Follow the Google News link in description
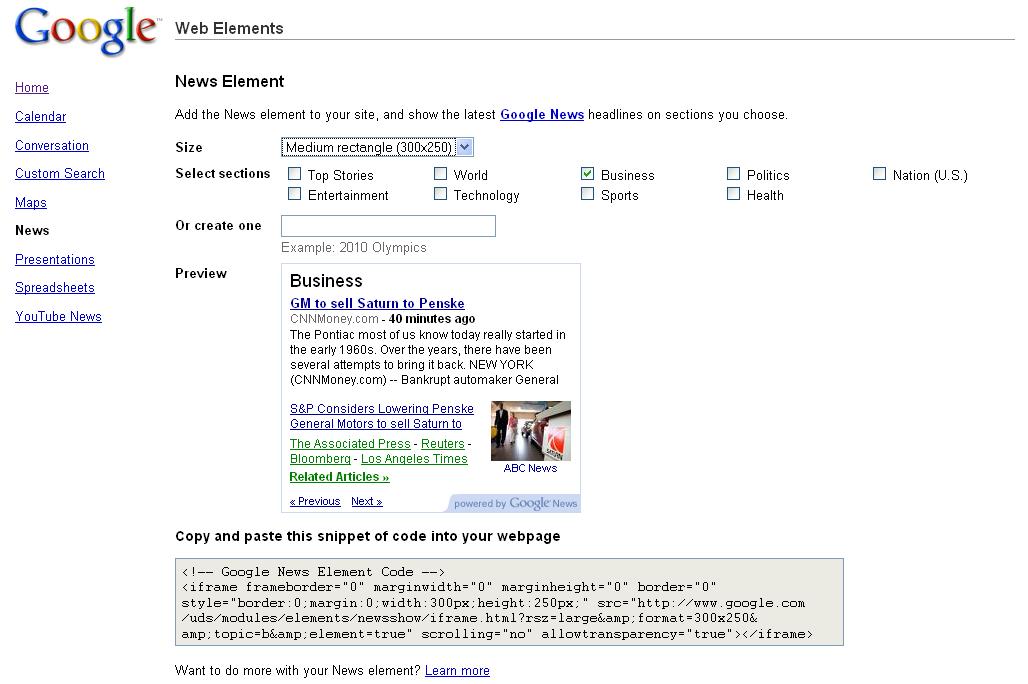 point(542,114)
